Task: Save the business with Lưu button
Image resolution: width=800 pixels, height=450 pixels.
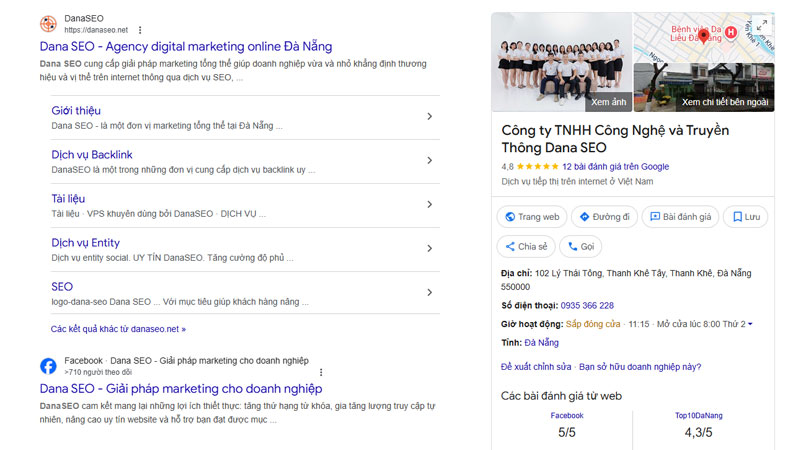Action: tap(745, 216)
